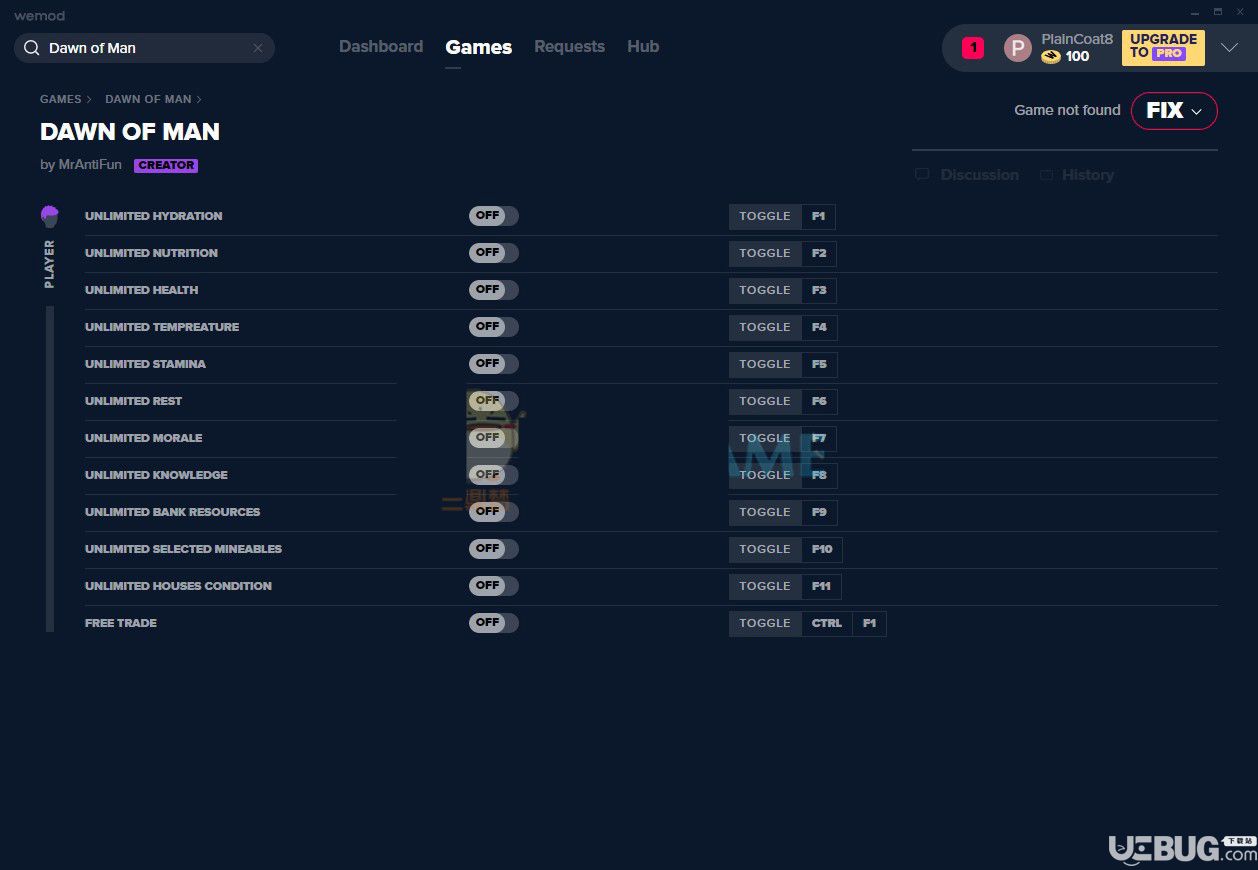
Task: Click Toggle button for Unlimited Rest
Action: pos(765,402)
